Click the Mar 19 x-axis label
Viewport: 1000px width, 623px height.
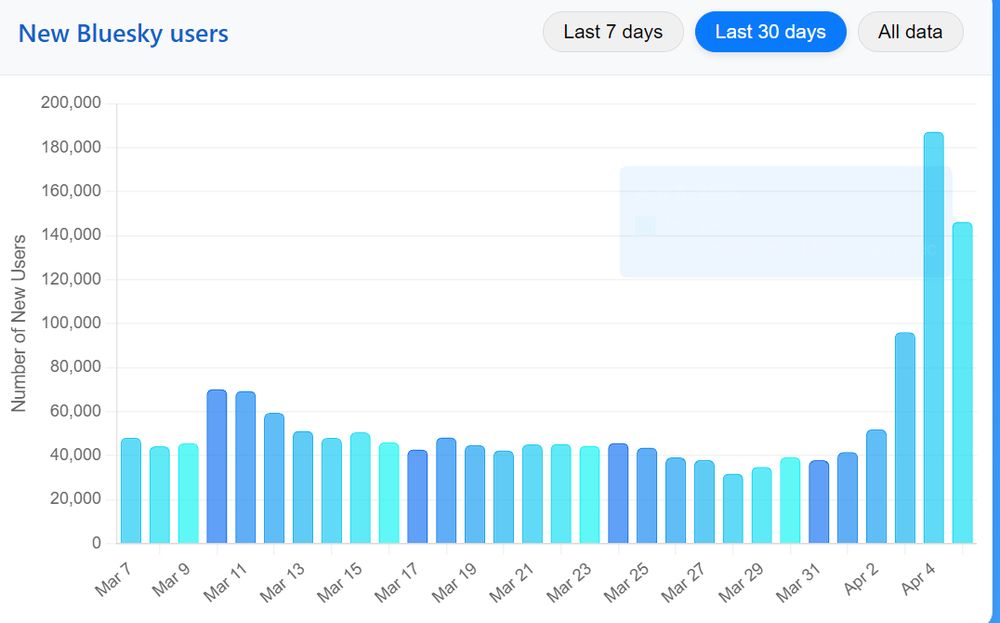(x=455, y=582)
